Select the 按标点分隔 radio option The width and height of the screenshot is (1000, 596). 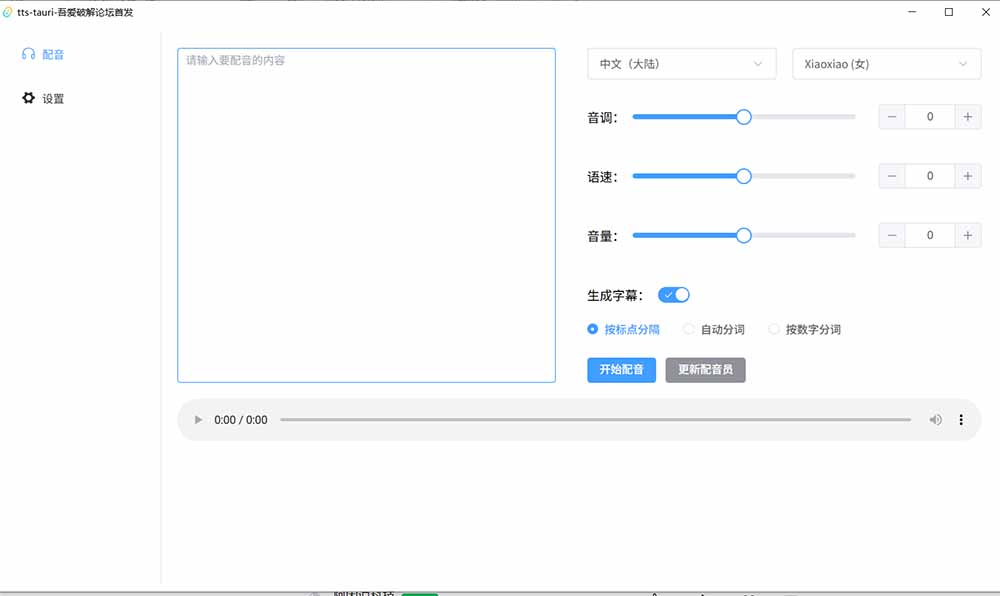coord(623,329)
